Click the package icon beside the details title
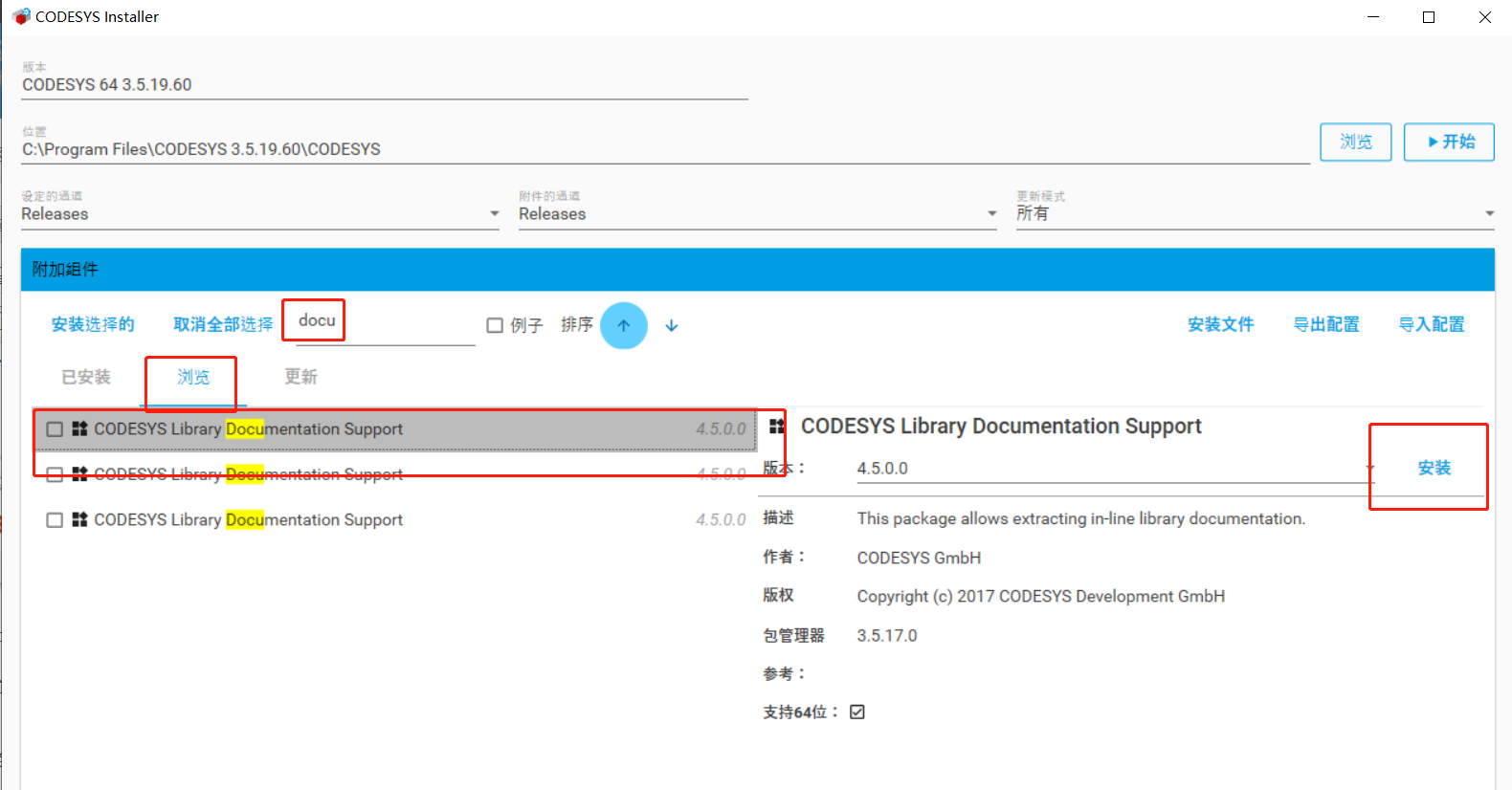Image resolution: width=1512 pixels, height=790 pixels. pyautogui.click(x=777, y=427)
